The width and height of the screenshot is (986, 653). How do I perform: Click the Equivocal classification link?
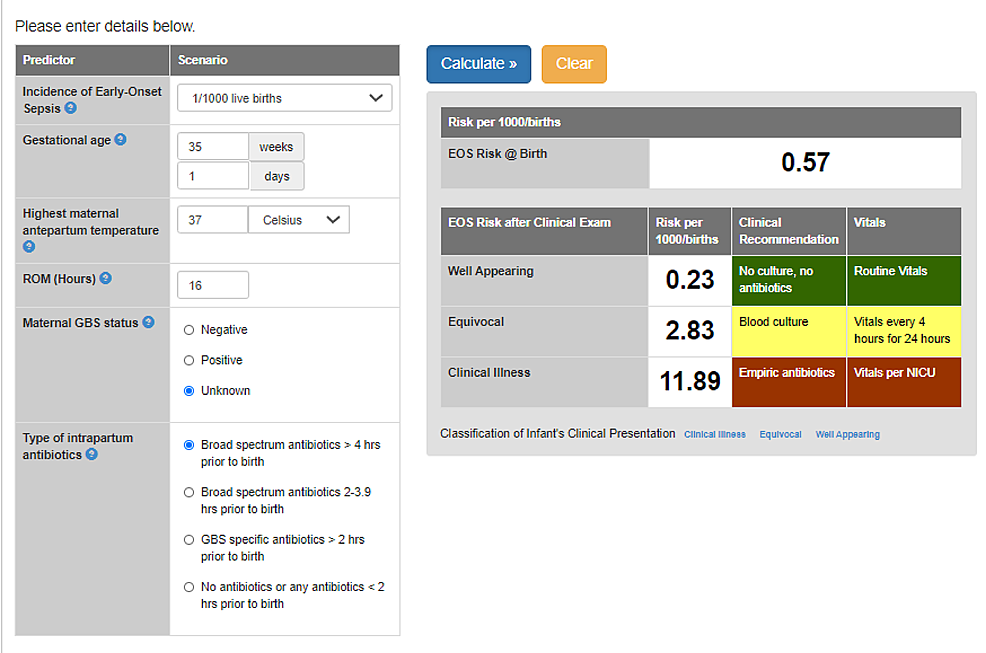(780, 434)
